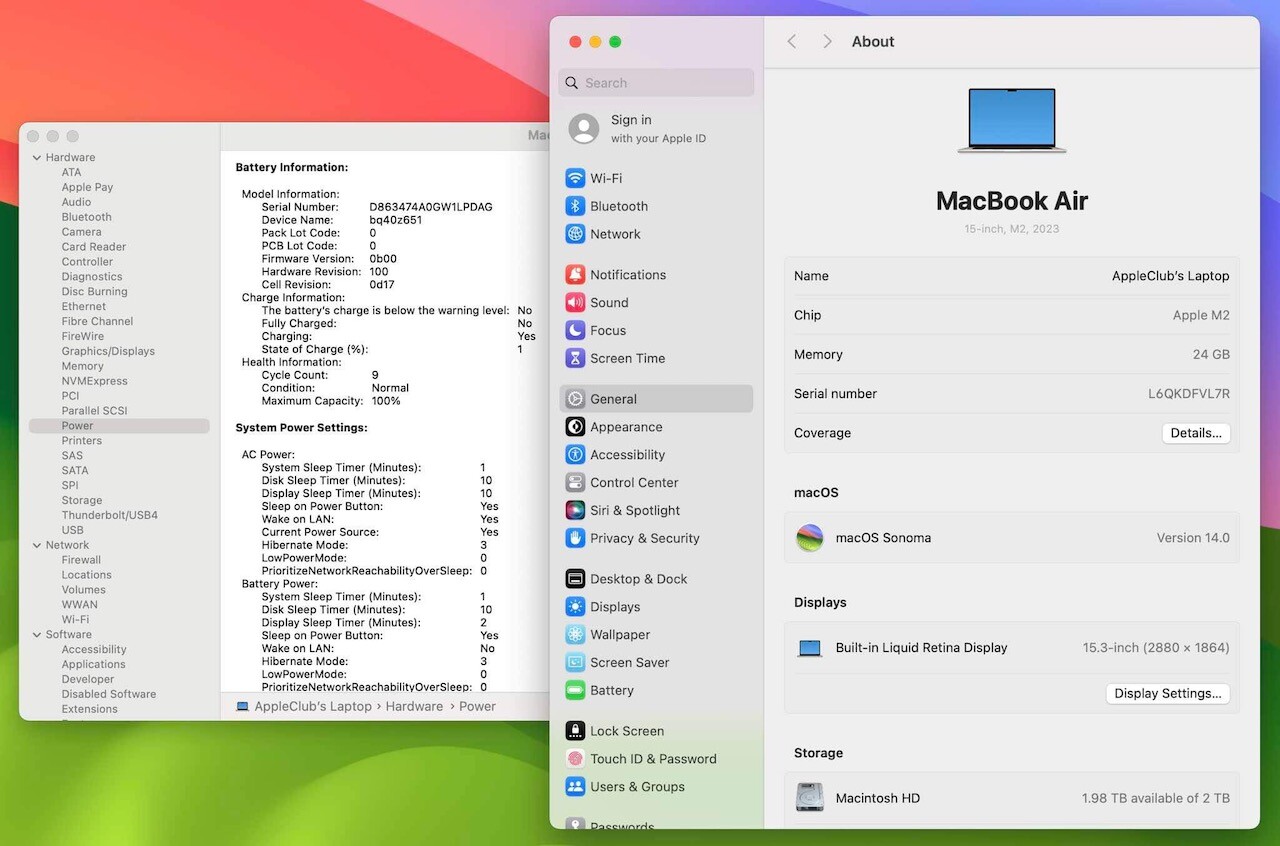The height and width of the screenshot is (846, 1280).
Task: Click the Sound speaker icon
Action: pyautogui.click(x=575, y=302)
